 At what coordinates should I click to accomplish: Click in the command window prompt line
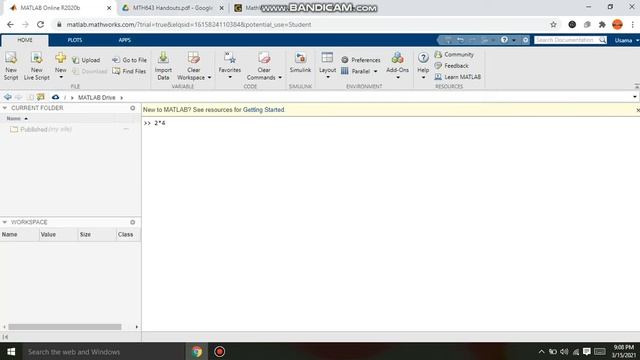coord(391,123)
